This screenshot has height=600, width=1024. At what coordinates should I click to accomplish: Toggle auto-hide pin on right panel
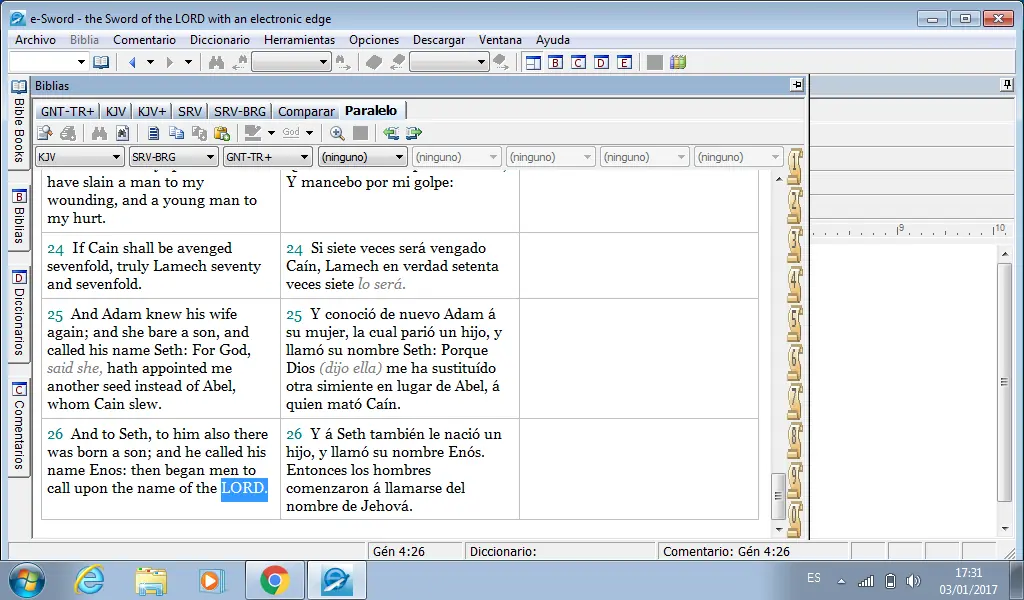pos(1006,85)
